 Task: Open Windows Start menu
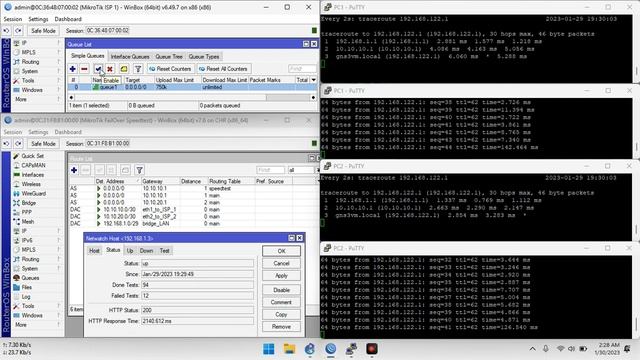click(x=269, y=349)
